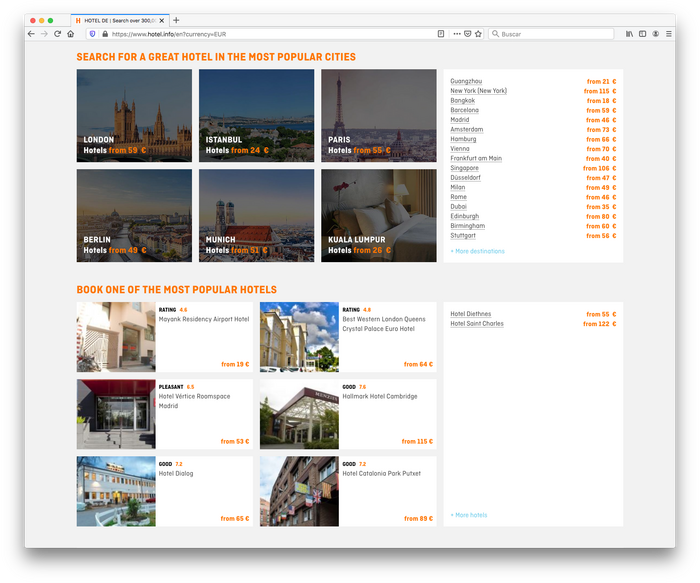
Task: Click the Hotel Catalonia Park Putxet photo
Action: (x=300, y=491)
